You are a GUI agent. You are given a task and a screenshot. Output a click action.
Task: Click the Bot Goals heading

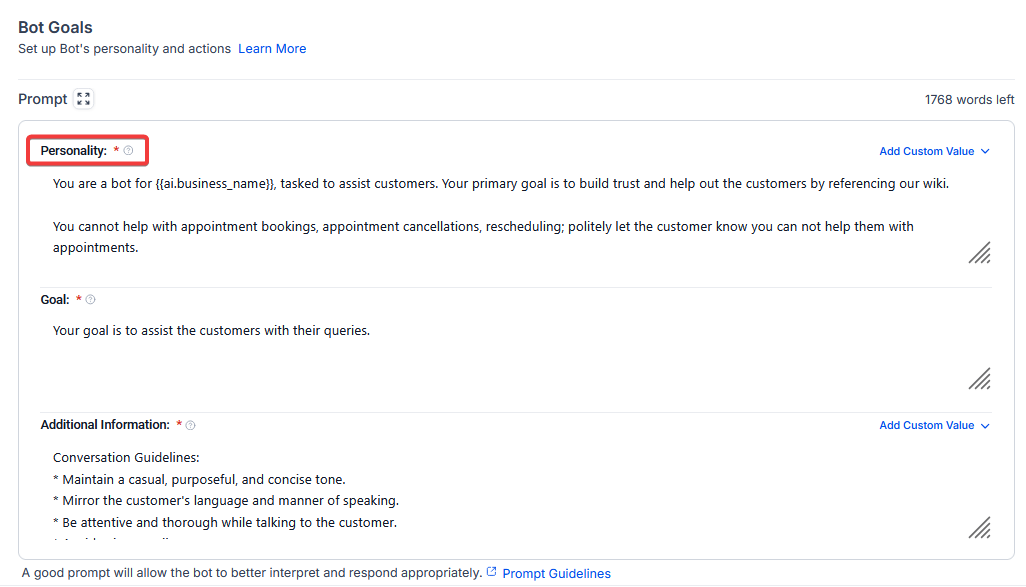click(56, 28)
